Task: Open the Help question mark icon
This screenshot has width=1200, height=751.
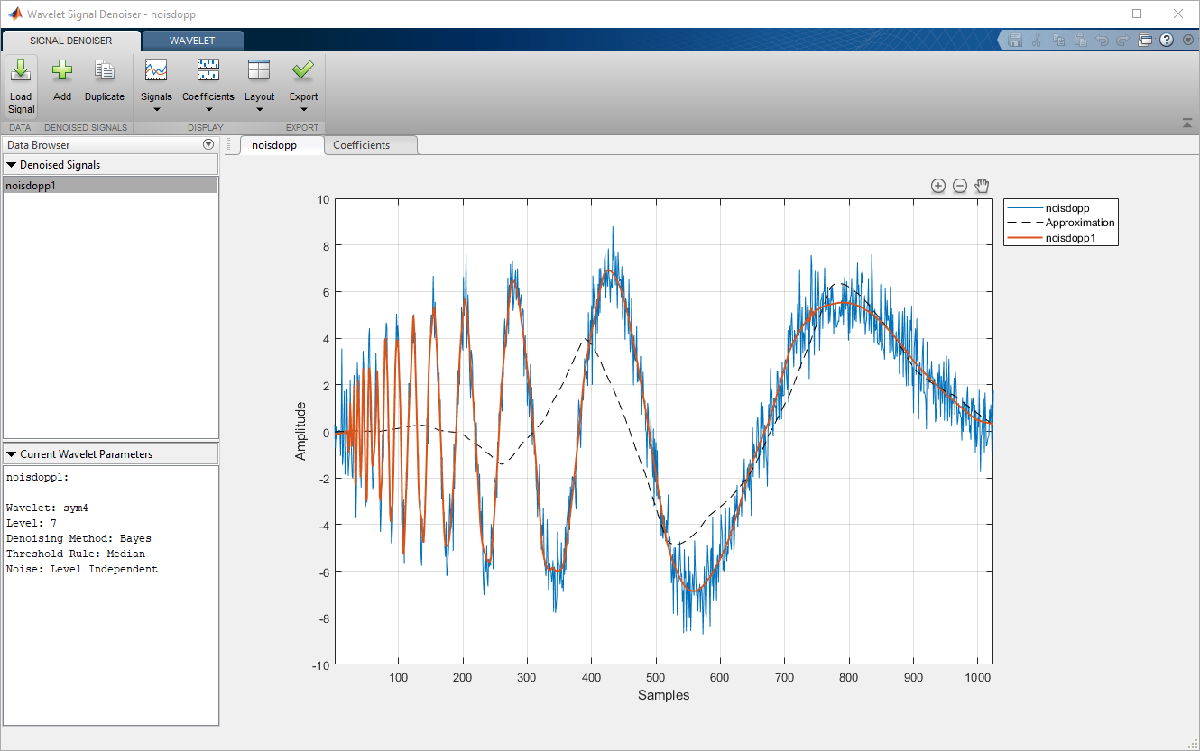Action: pyautogui.click(x=1166, y=41)
